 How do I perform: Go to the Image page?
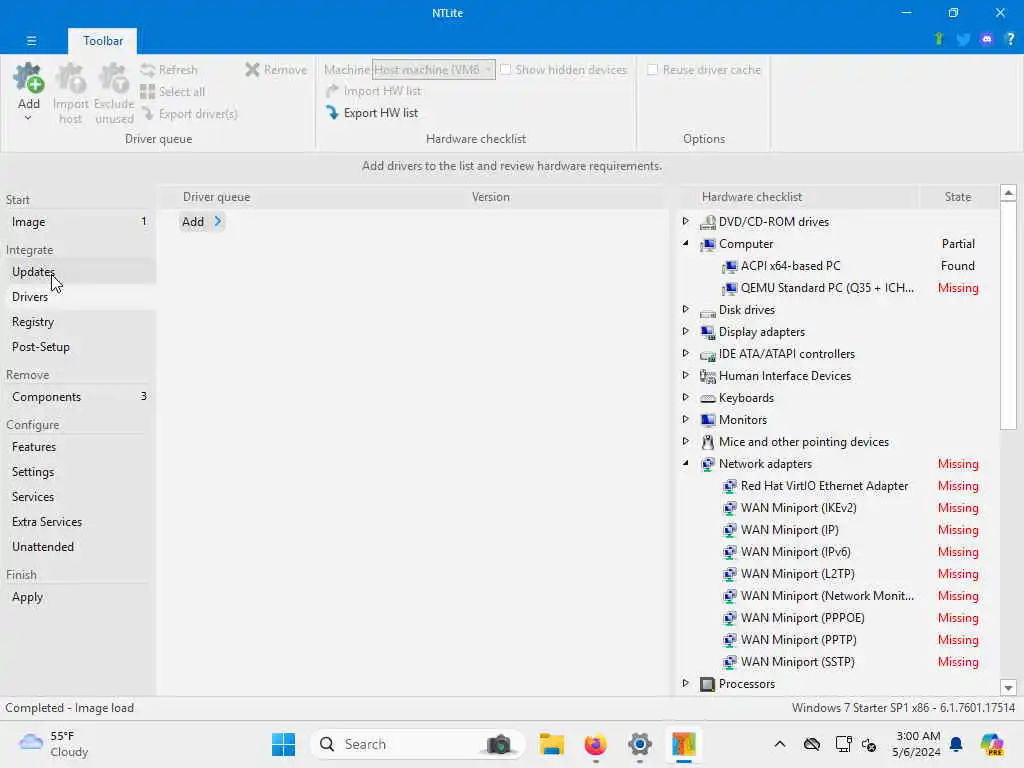[78, 222]
